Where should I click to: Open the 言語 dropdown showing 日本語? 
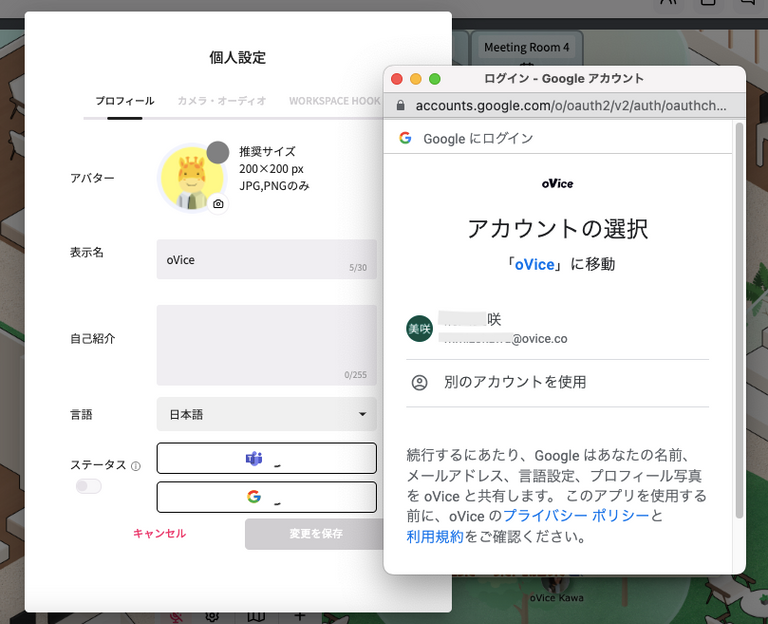266,414
